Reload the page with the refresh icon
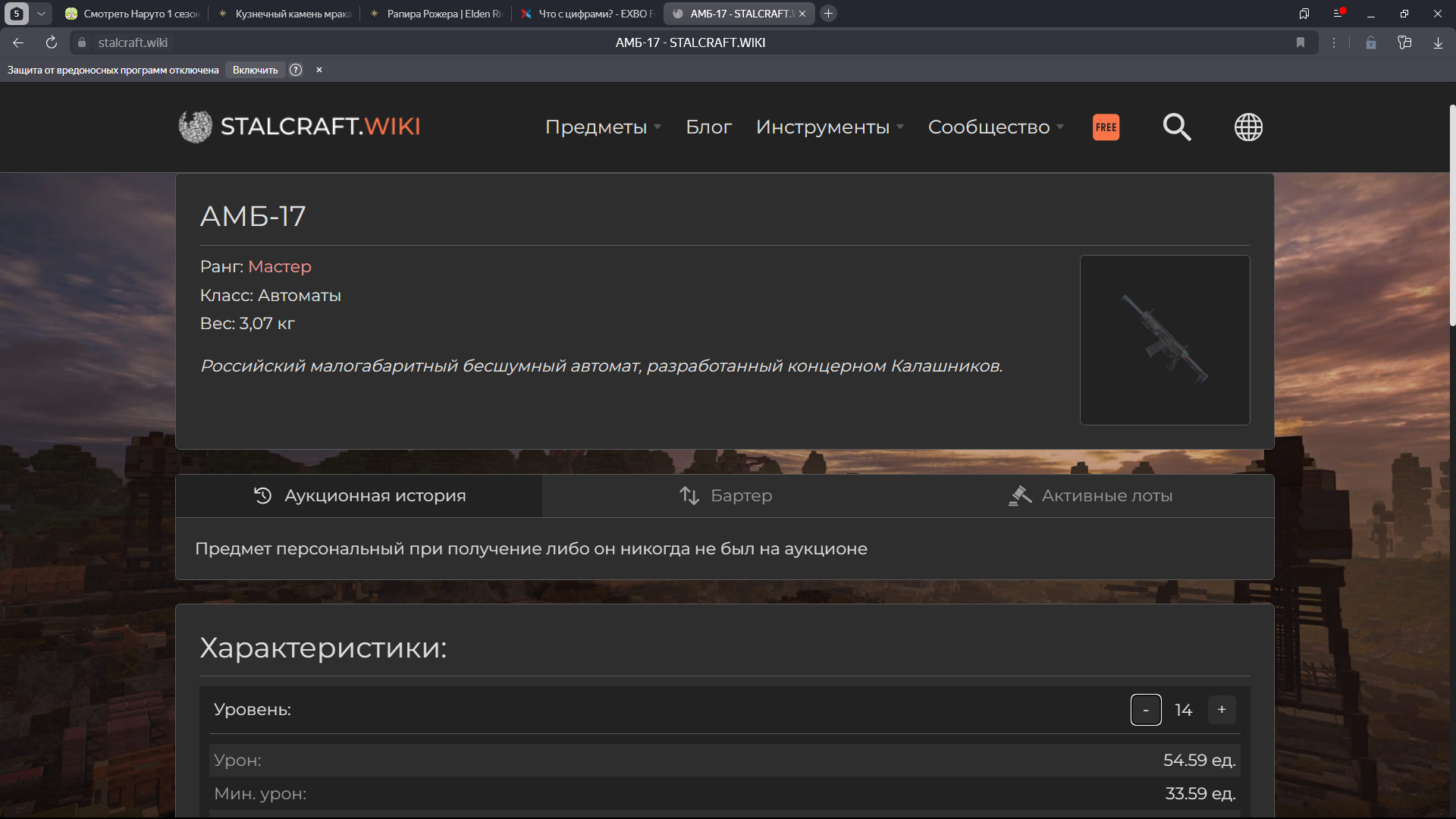The image size is (1456, 819). click(52, 43)
